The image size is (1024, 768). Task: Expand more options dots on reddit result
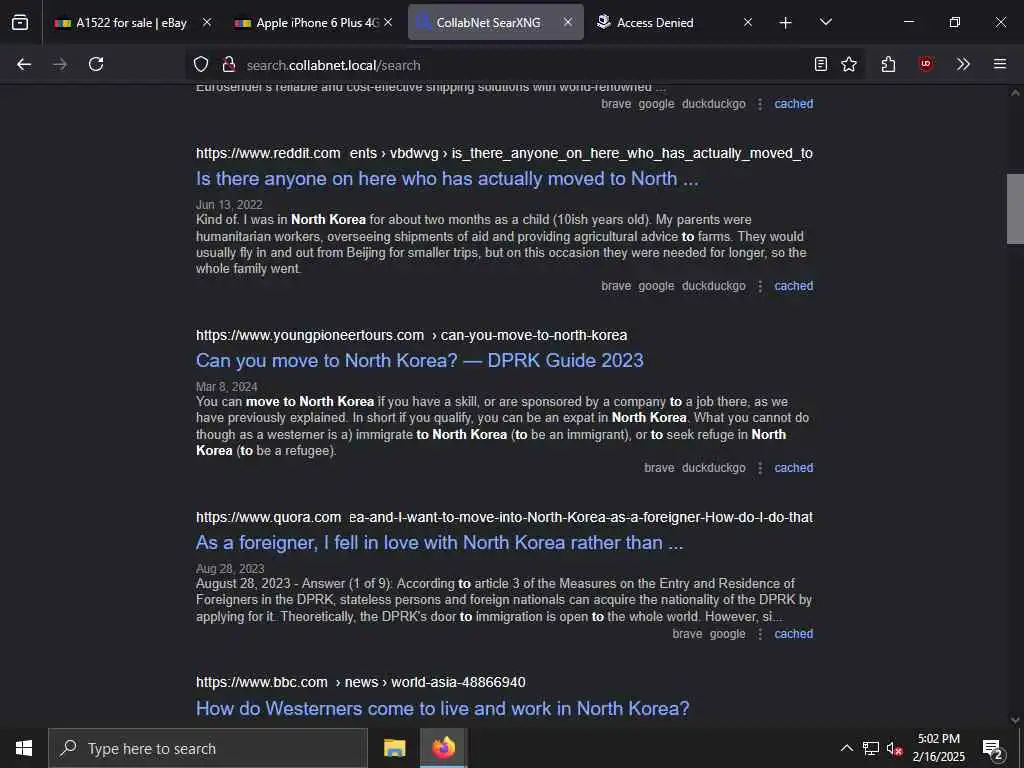(760, 286)
